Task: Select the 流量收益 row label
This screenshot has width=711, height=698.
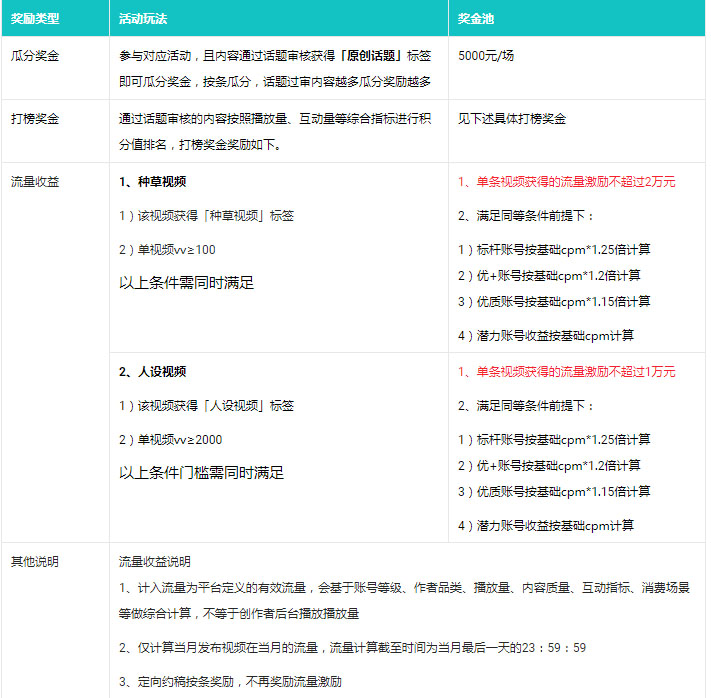Action: (x=35, y=182)
